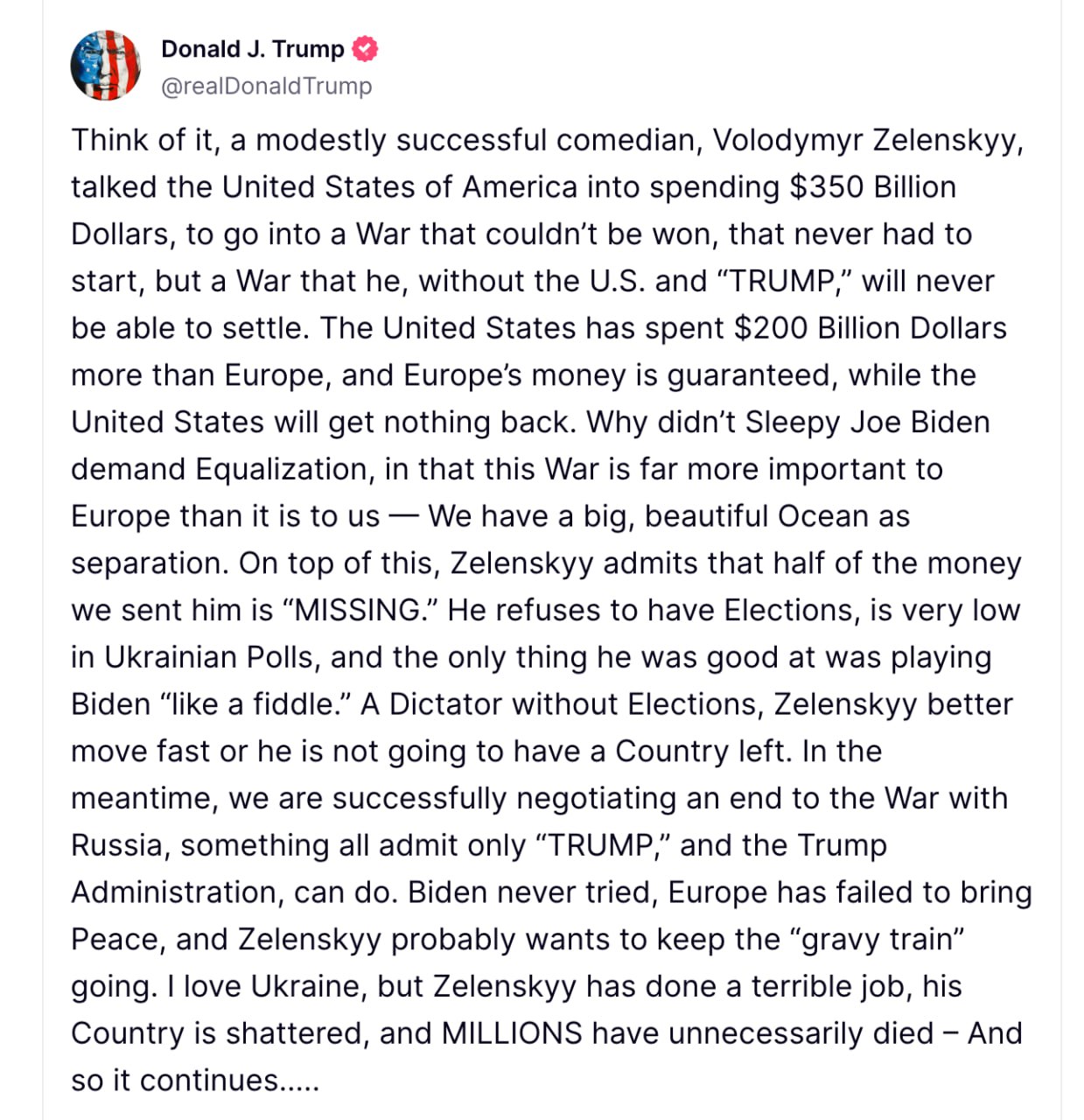The height and width of the screenshot is (1120, 1084).
Task: Open the @realDonaldTrump handle link
Action: tap(266, 86)
